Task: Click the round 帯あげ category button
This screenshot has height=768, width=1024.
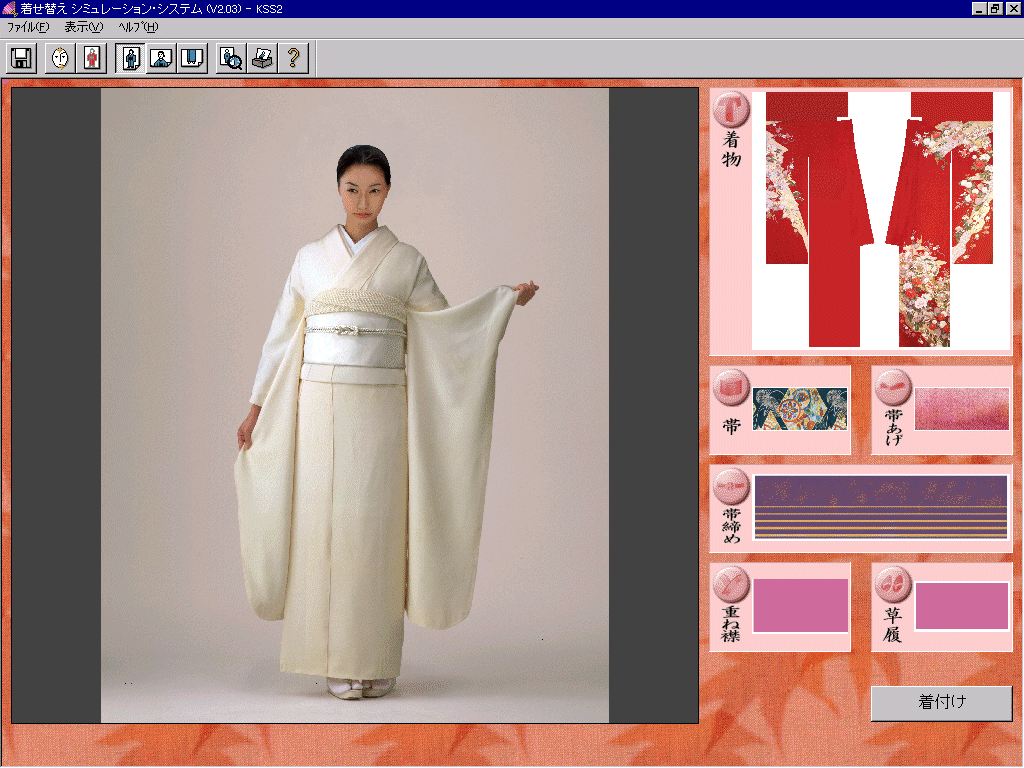Action: [893, 387]
